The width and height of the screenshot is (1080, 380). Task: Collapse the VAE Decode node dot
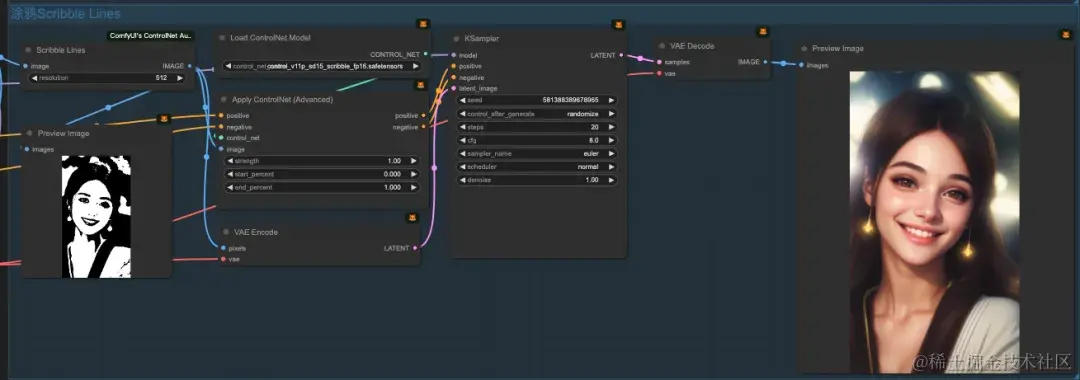[662, 46]
